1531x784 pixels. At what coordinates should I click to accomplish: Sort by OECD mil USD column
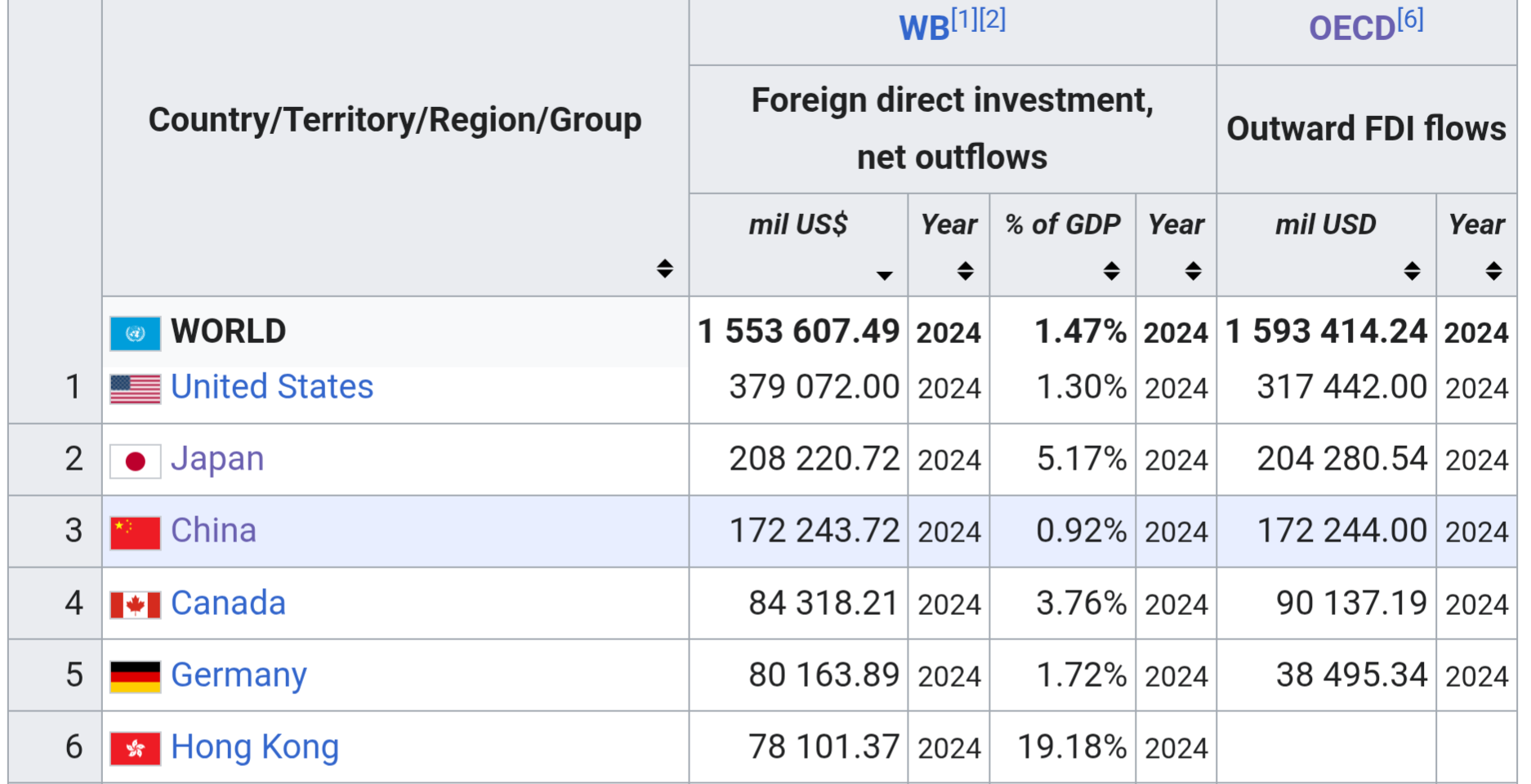click(1412, 271)
